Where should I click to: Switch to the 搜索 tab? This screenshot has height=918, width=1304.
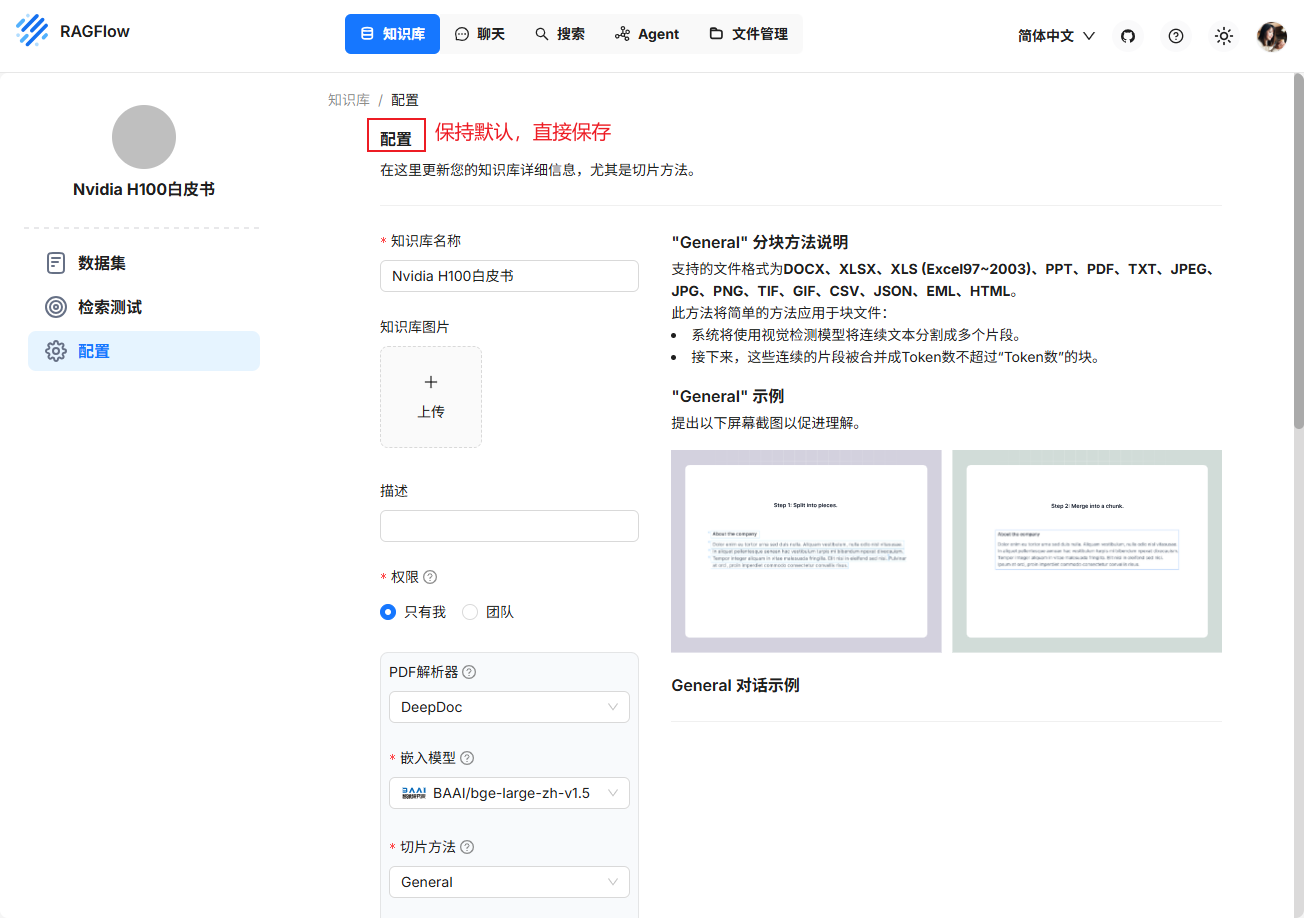560,34
